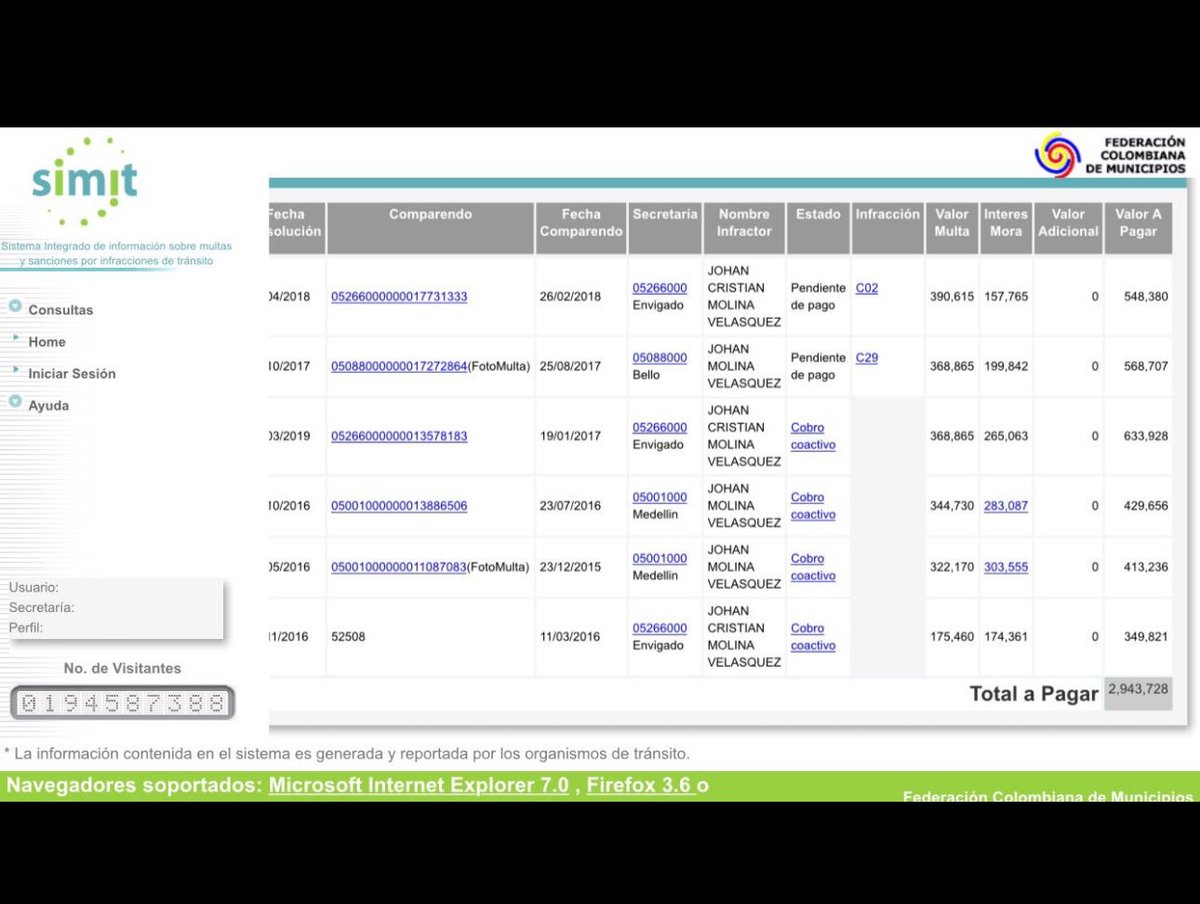The height and width of the screenshot is (904, 1200).
Task: Open infraction code C29 link
Action: tap(867, 358)
